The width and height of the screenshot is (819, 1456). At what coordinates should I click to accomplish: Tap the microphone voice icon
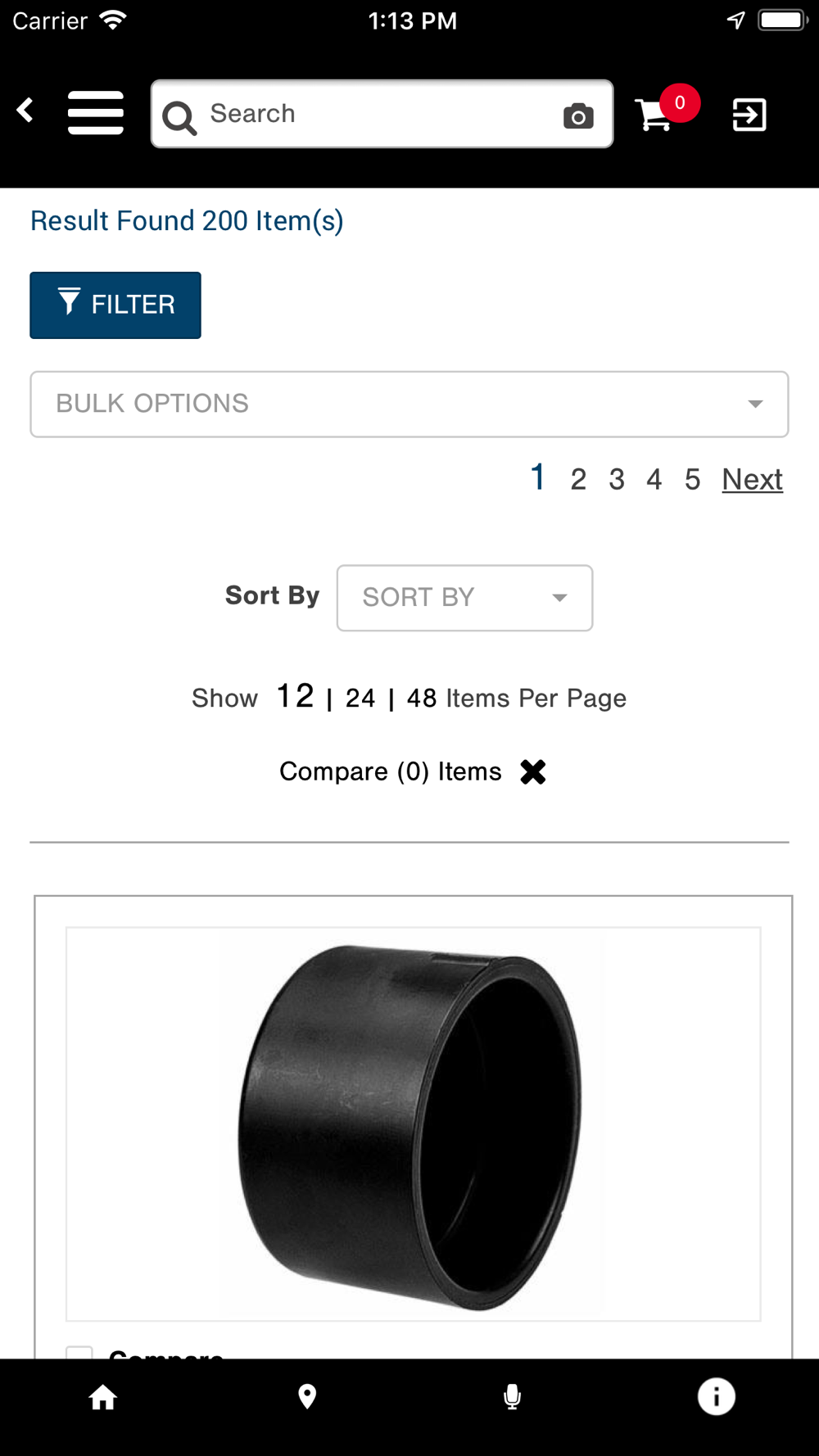[x=513, y=1397]
